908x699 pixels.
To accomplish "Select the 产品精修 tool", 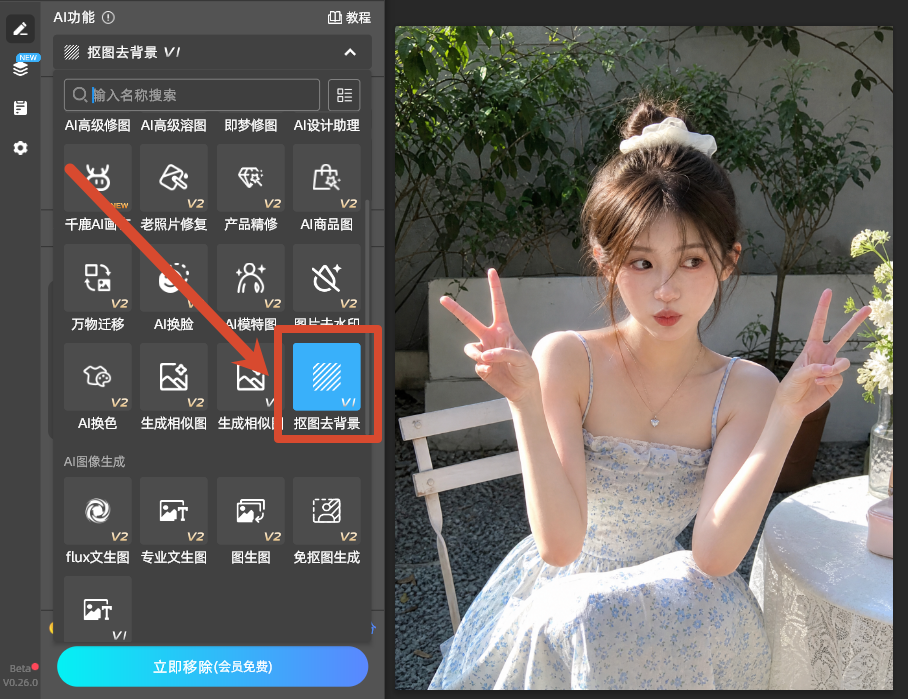I will point(251,189).
